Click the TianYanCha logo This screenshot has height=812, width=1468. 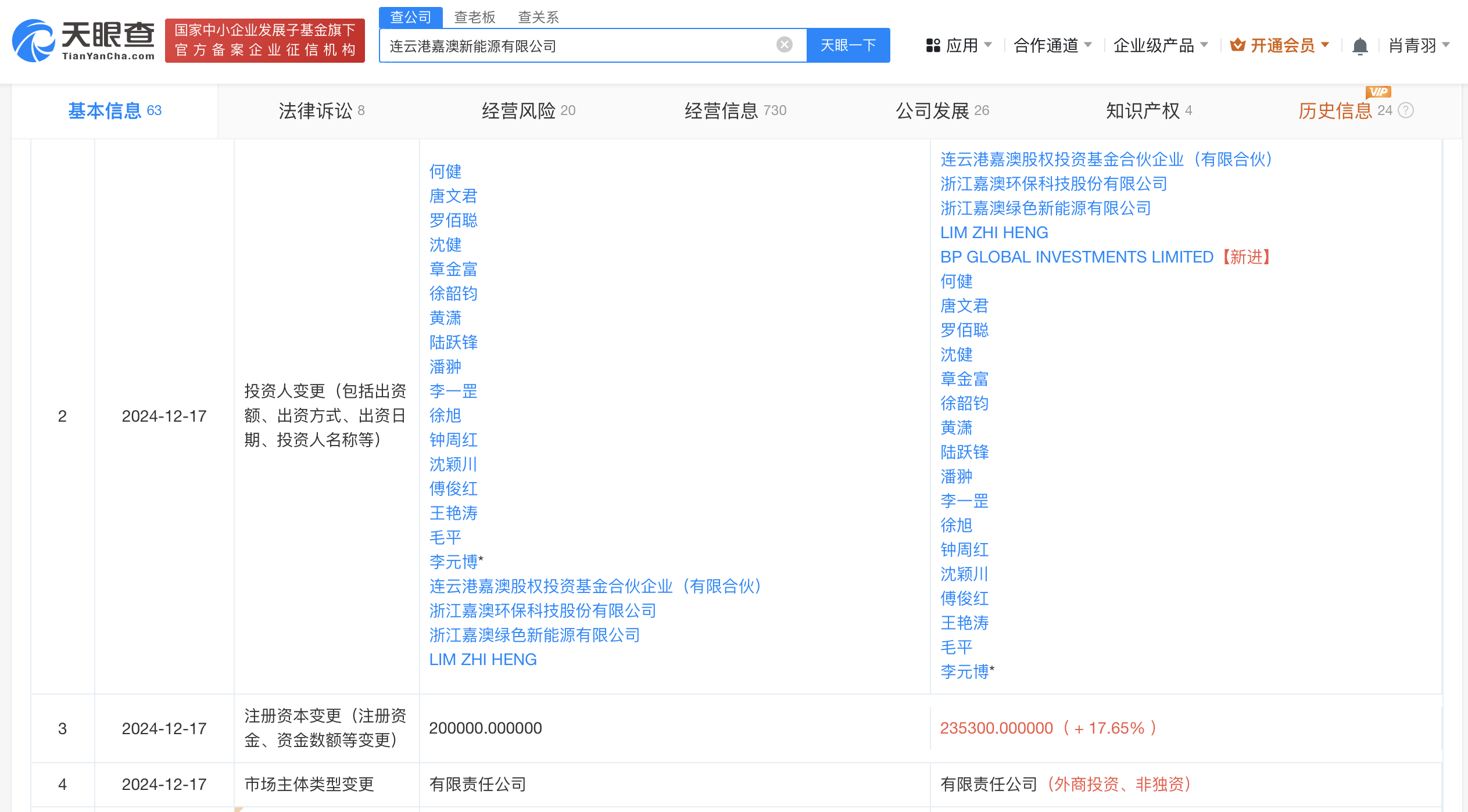(x=84, y=41)
